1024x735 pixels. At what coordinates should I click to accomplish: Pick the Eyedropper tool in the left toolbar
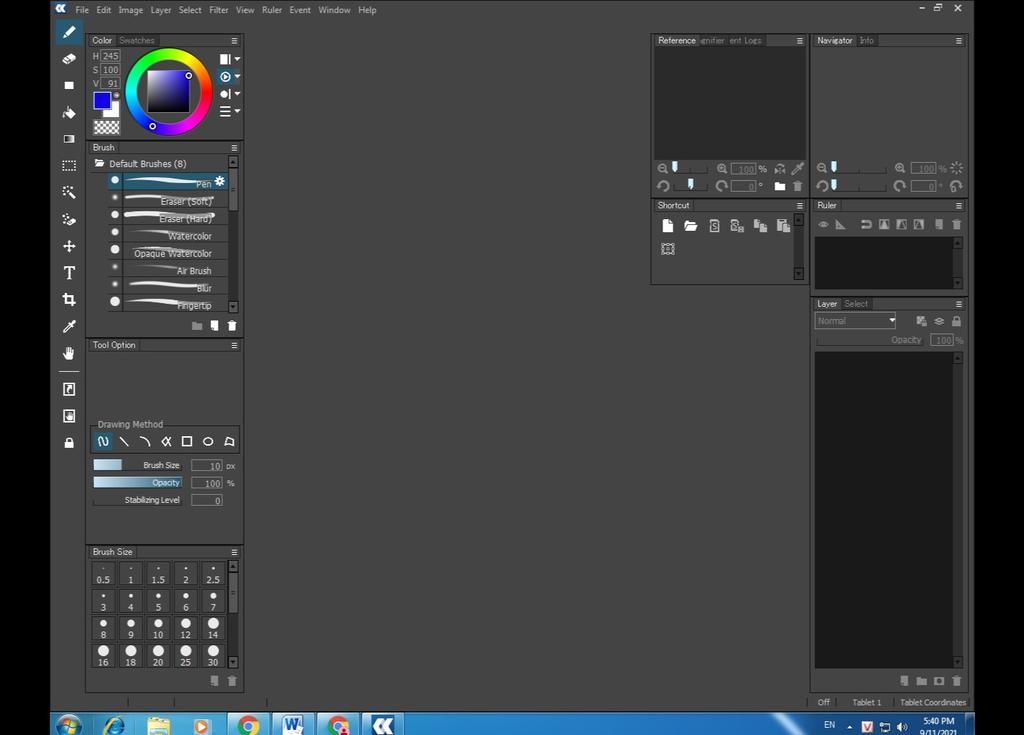coord(69,326)
